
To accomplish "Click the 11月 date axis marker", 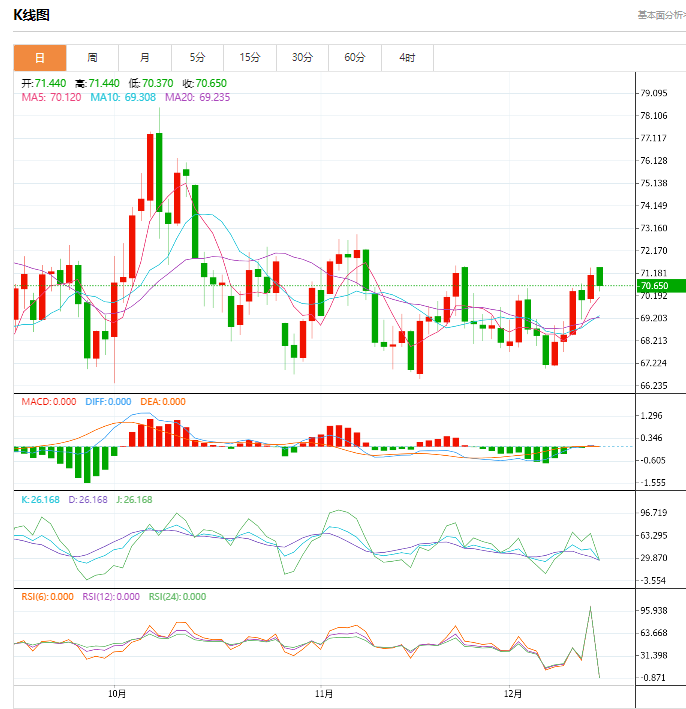I will pos(323,692).
